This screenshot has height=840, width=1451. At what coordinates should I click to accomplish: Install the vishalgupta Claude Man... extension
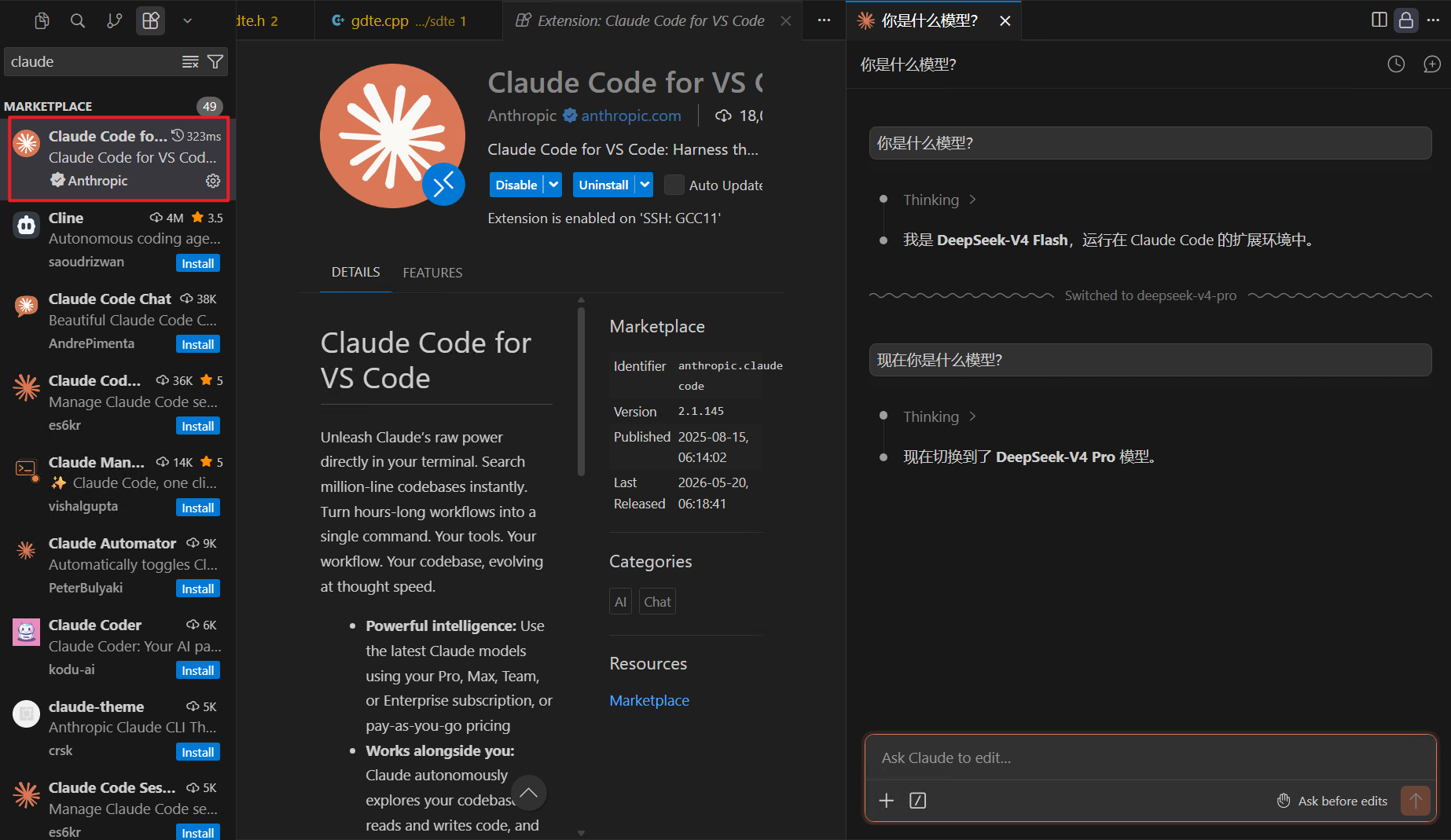click(x=198, y=508)
